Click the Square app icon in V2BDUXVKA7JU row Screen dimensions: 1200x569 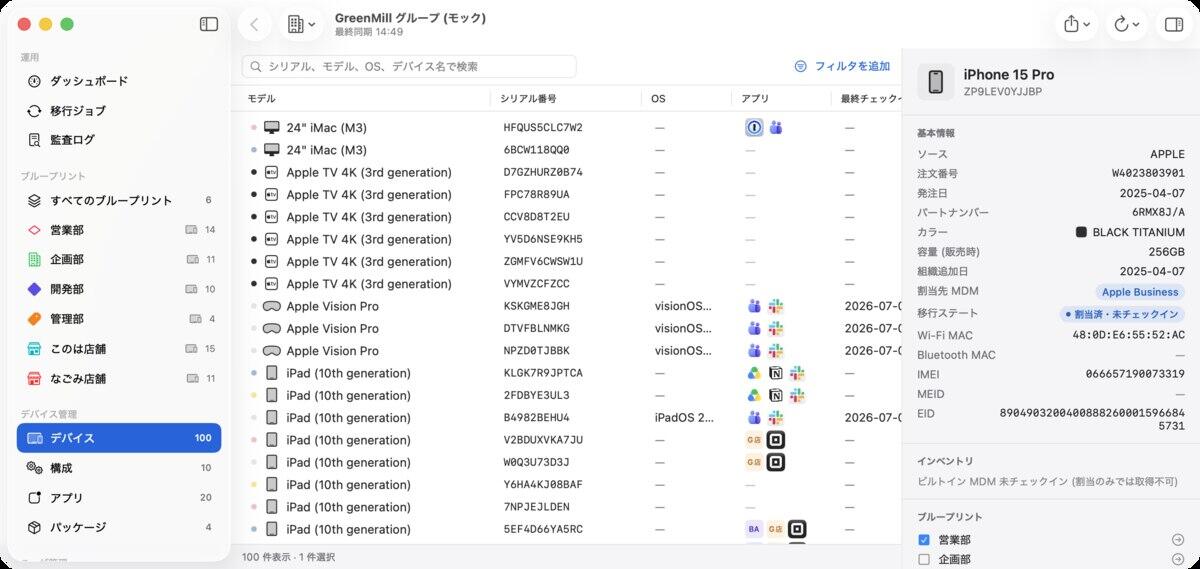click(776, 440)
